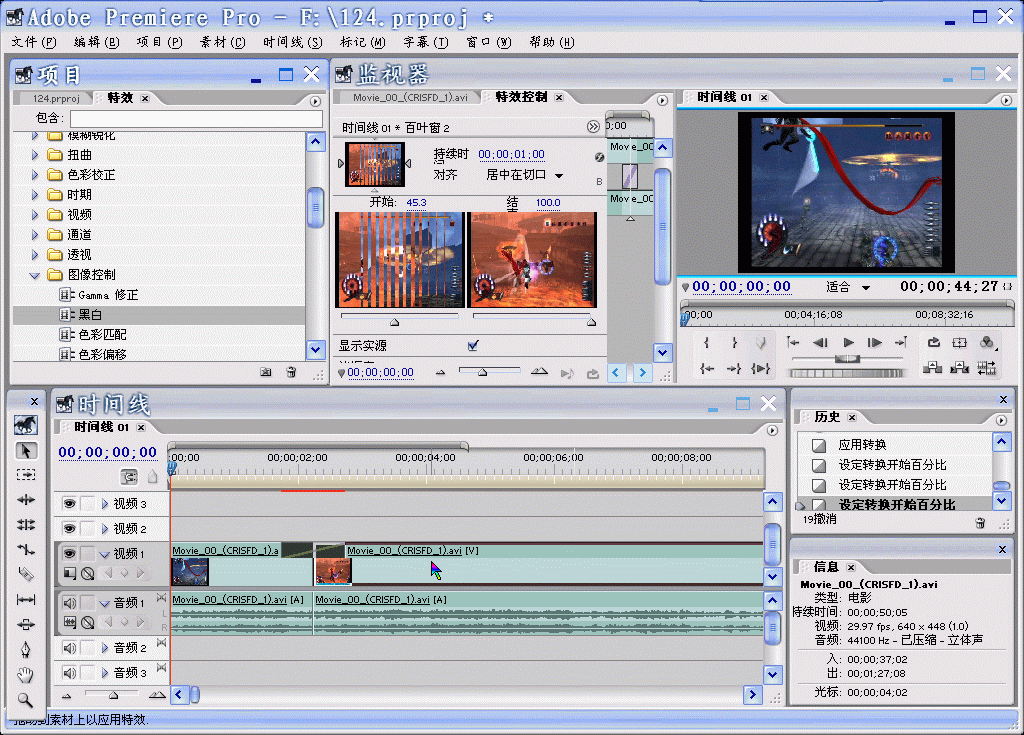1024x735 pixels.
Task: Click the trash icon in History panel
Action: pyautogui.click(x=980, y=523)
